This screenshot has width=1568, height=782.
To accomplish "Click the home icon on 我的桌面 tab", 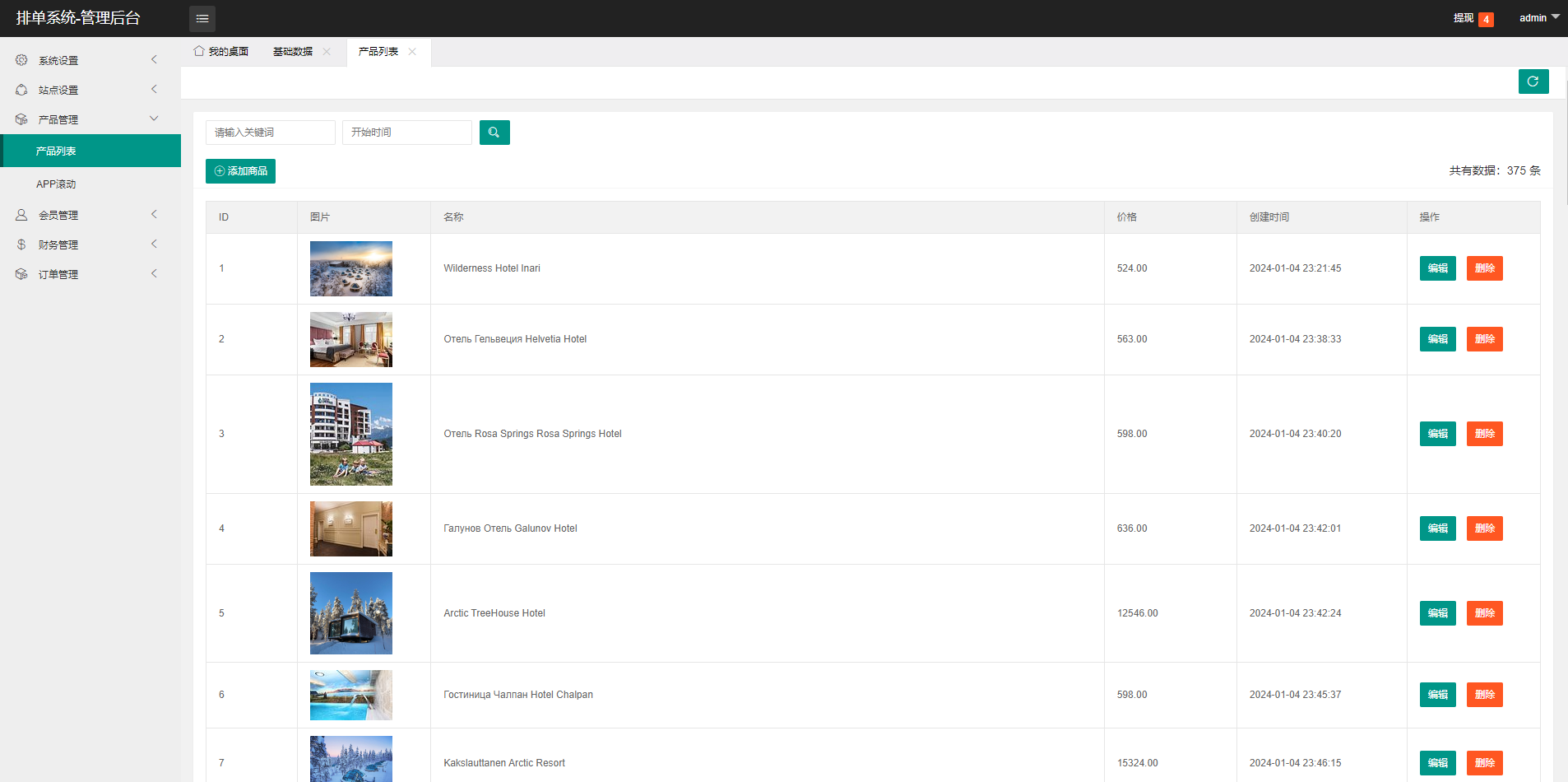I will pyautogui.click(x=199, y=51).
